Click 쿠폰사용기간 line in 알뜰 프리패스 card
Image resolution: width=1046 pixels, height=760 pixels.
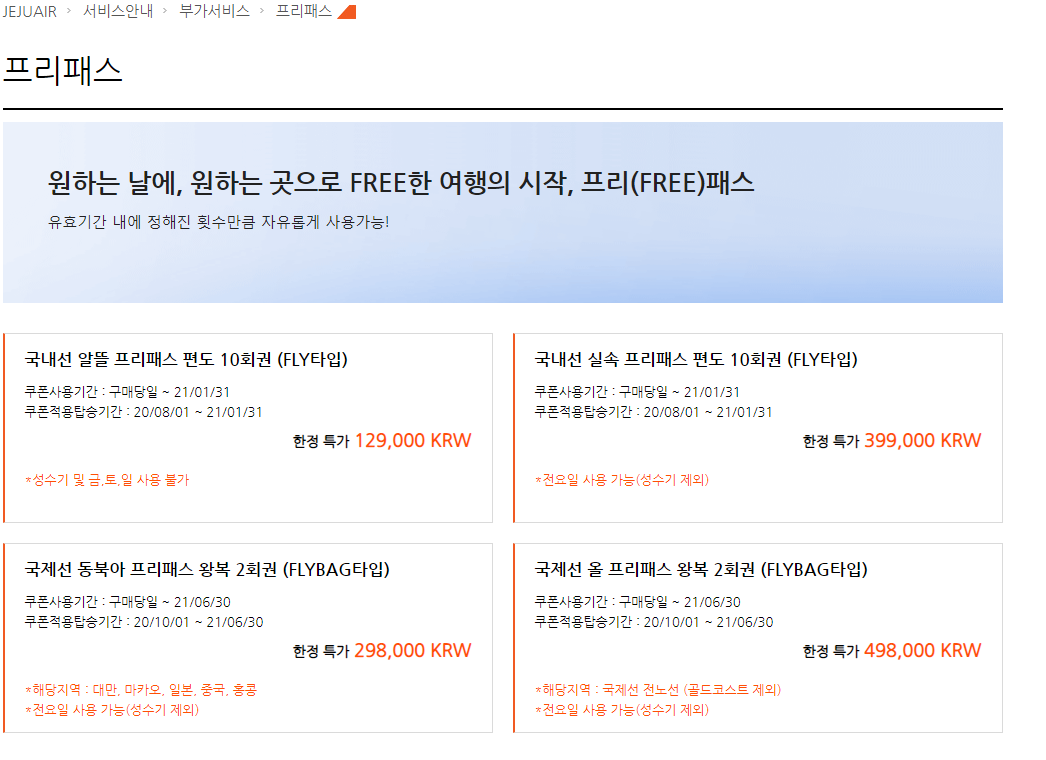(127, 392)
